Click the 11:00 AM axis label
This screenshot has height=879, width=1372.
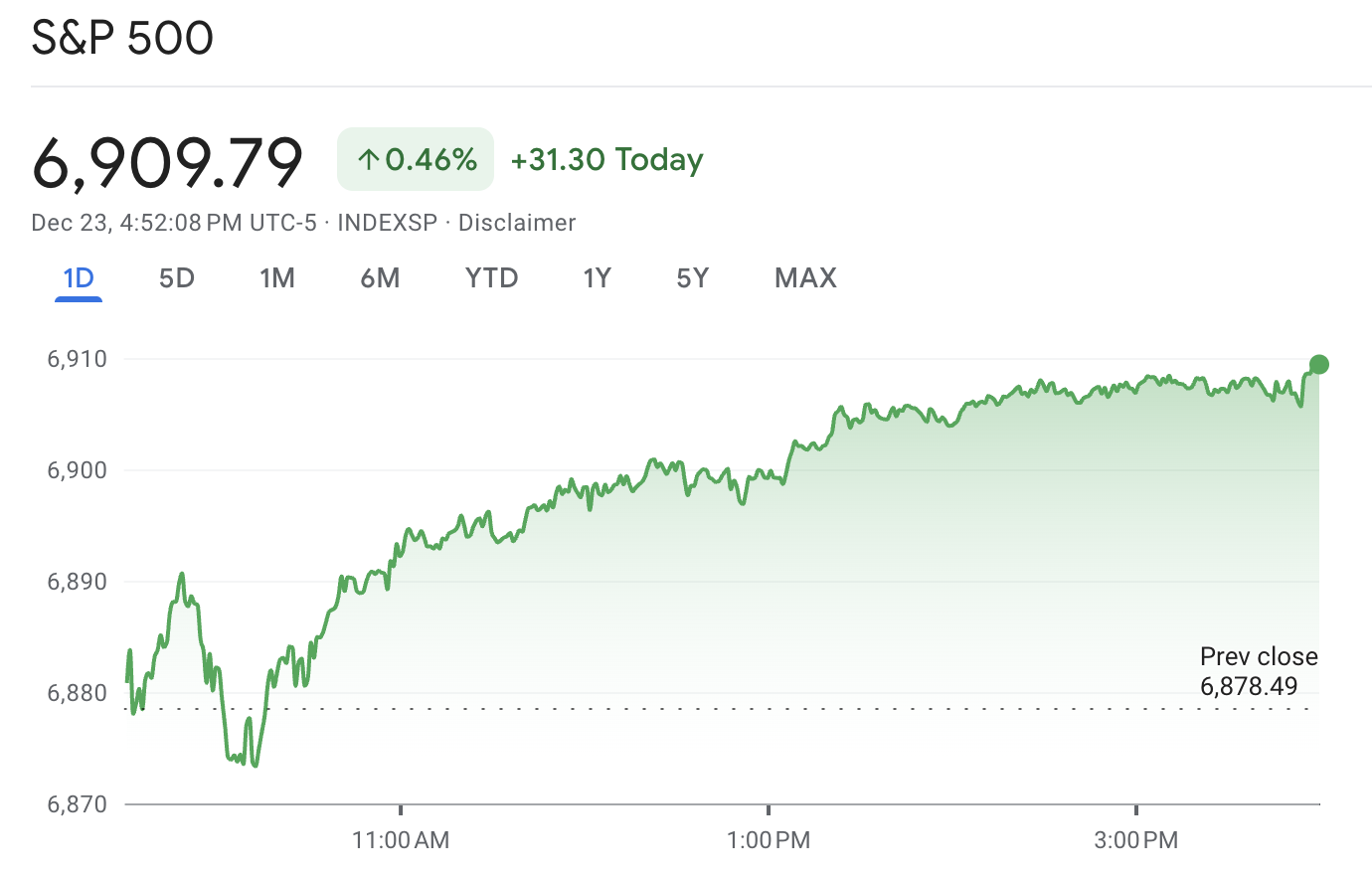click(x=402, y=840)
